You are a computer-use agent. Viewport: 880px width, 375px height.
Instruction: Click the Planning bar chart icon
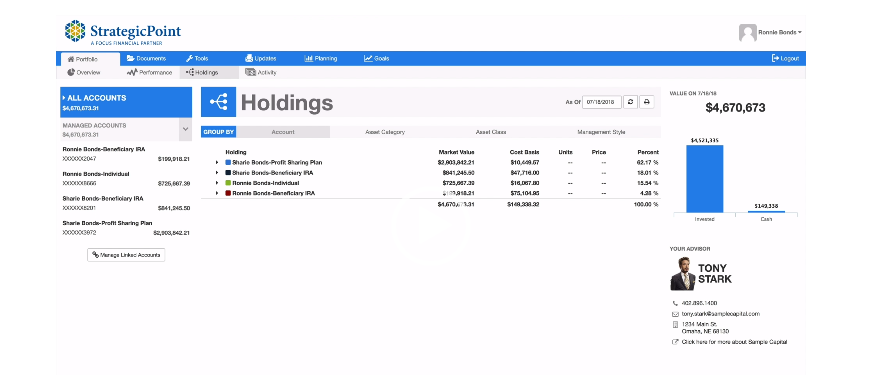[309, 58]
